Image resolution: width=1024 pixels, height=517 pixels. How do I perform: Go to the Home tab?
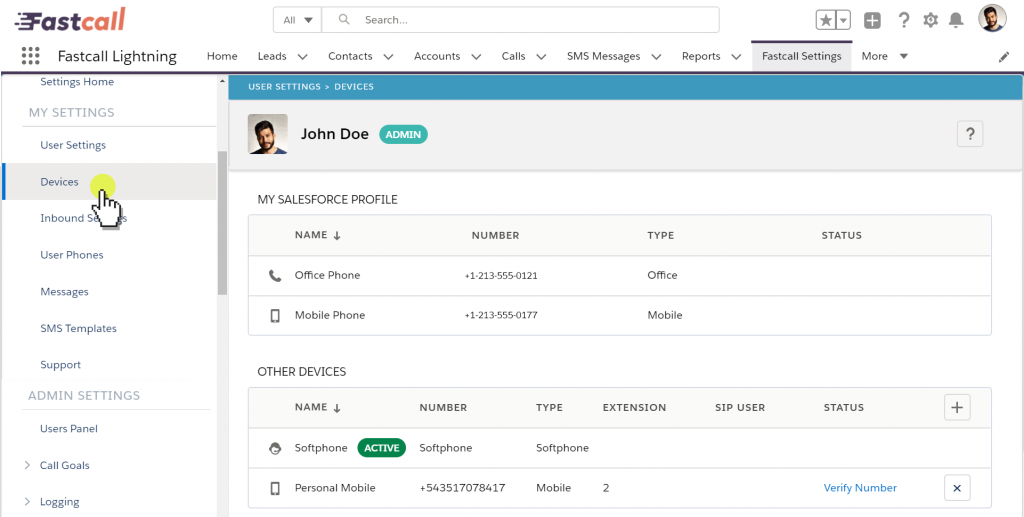point(222,56)
